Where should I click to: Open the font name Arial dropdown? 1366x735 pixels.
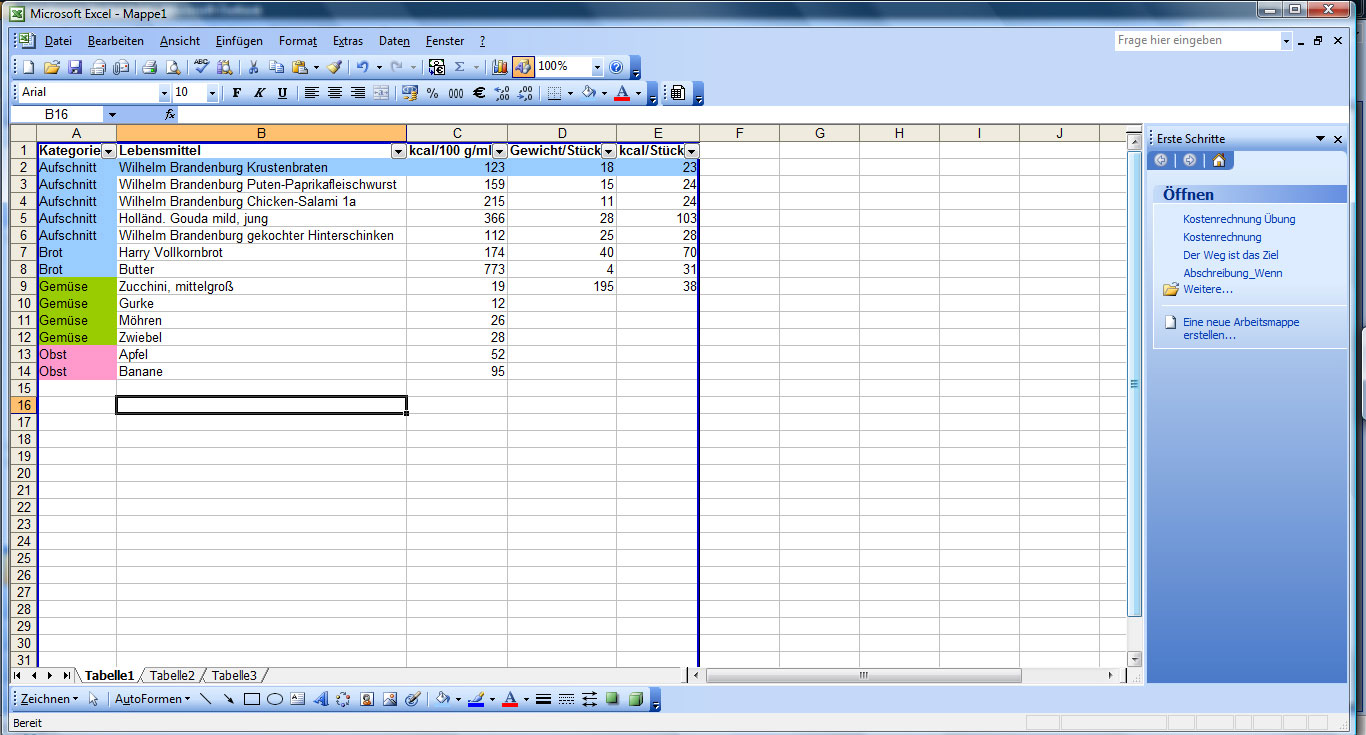(165, 93)
